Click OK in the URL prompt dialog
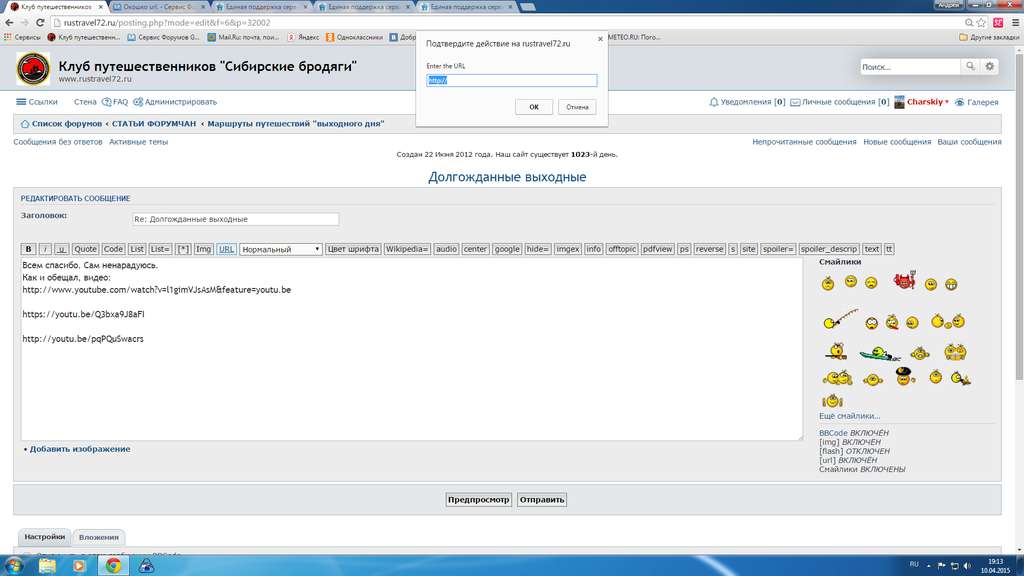The image size is (1024, 576). point(534,107)
